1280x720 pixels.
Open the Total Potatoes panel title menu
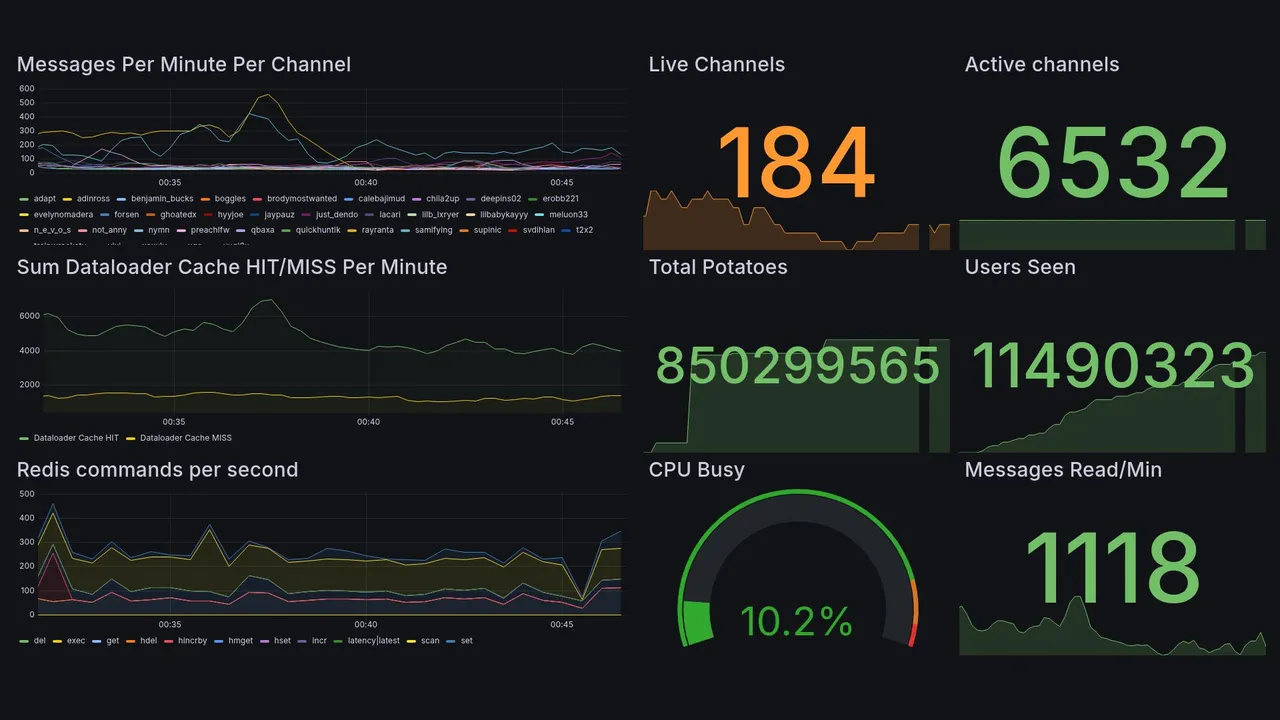pos(718,267)
